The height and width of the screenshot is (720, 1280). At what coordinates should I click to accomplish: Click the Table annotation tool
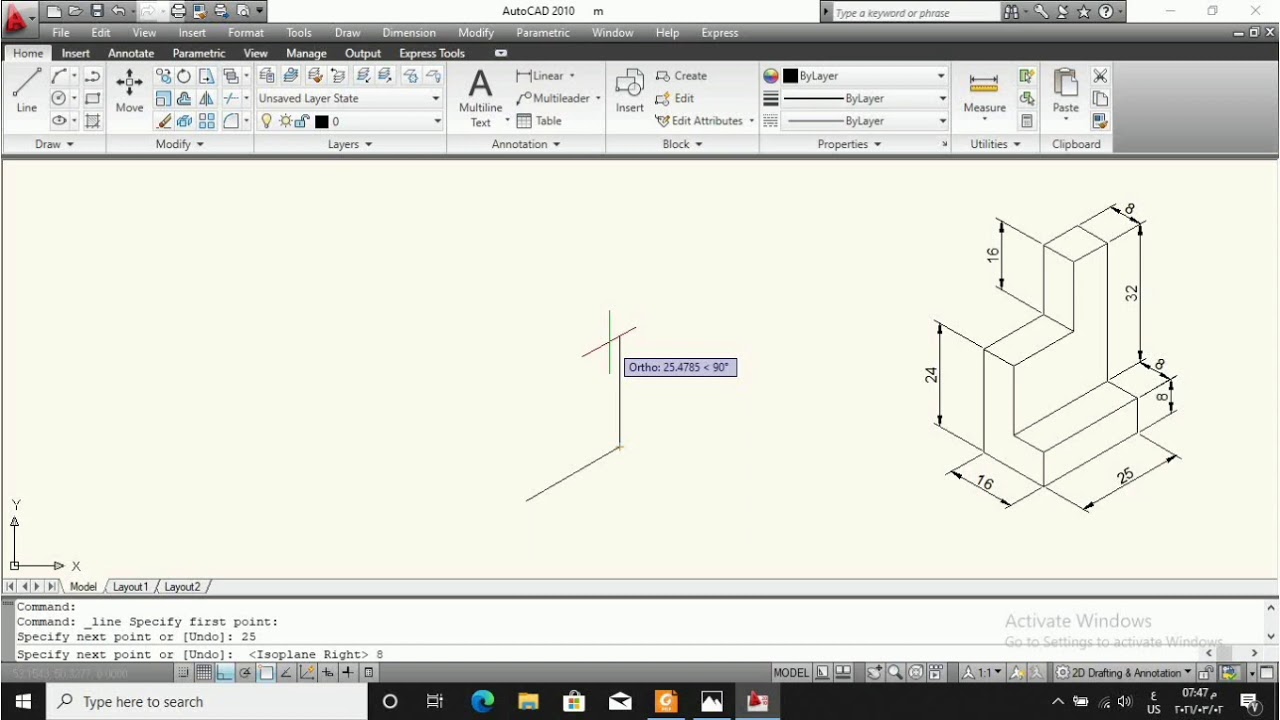539,121
